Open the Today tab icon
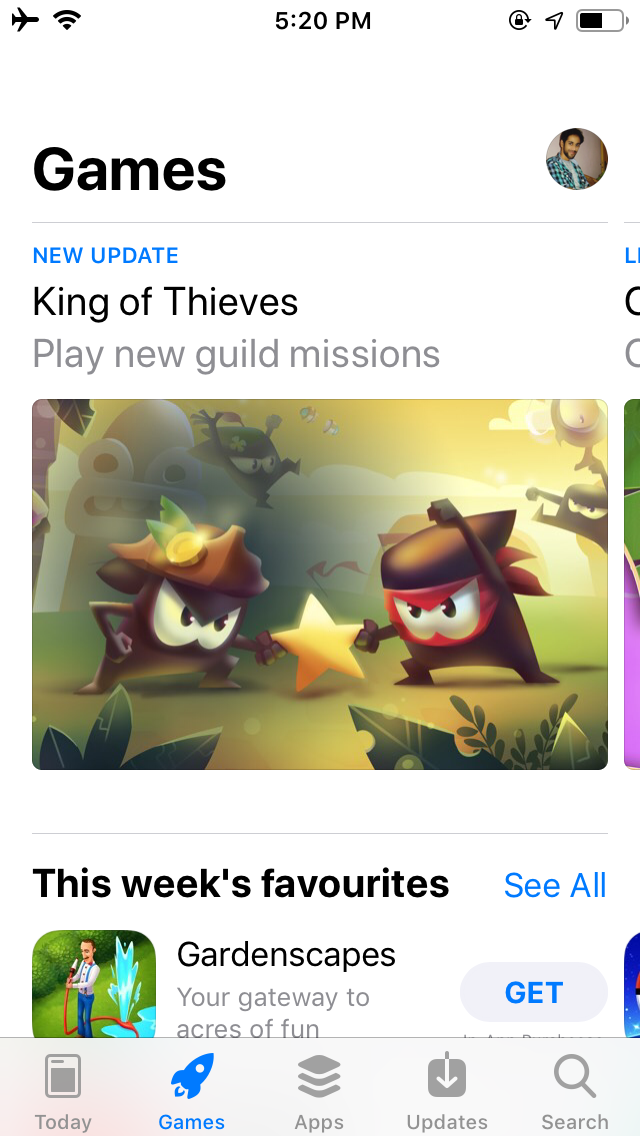The height and width of the screenshot is (1136, 640). pyautogui.click(x=63, y=1077)
